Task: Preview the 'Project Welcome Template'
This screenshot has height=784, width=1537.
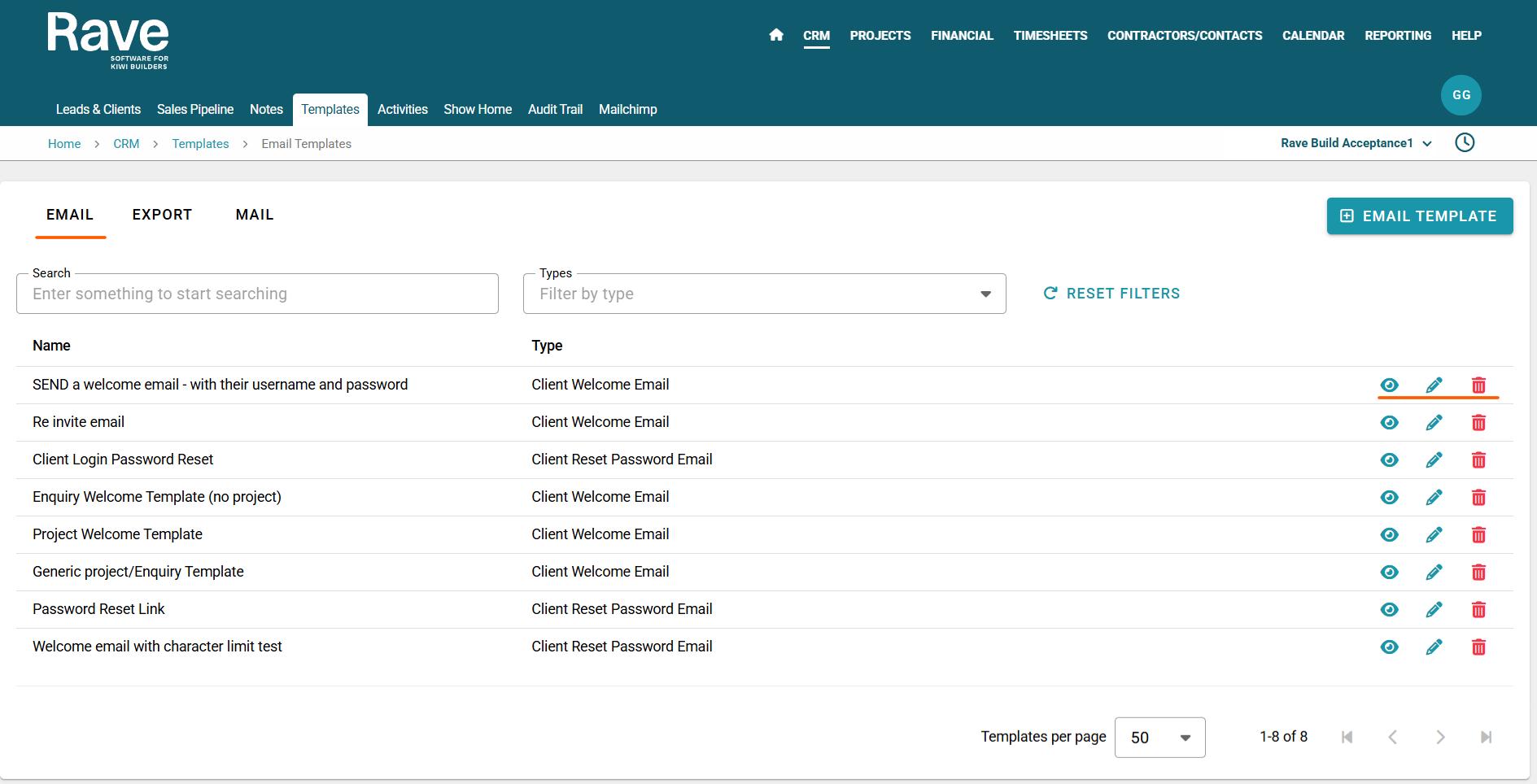Action: point(1390,534)
